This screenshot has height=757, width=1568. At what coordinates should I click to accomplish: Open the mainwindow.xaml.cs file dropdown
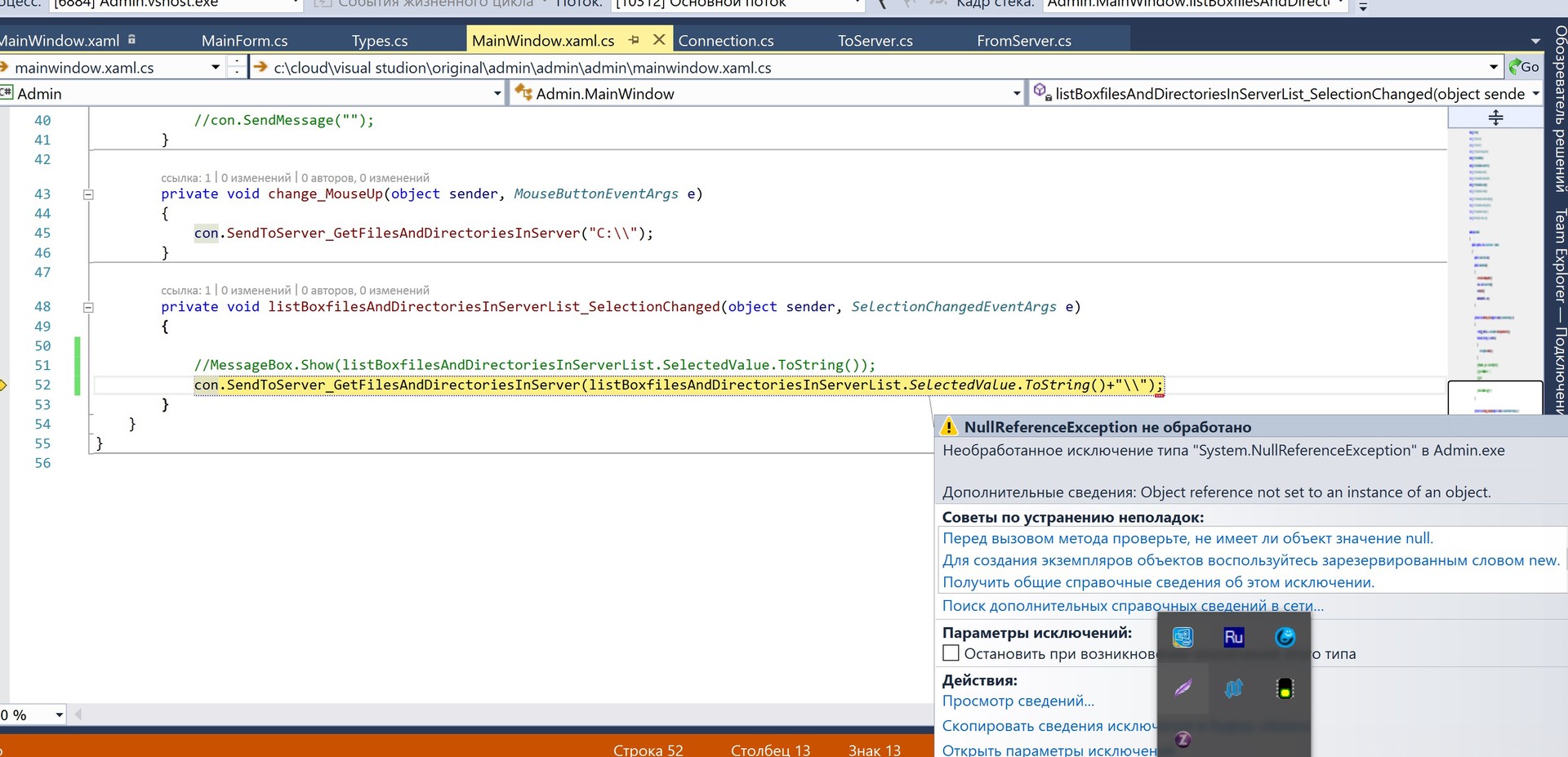coord(216,67)
